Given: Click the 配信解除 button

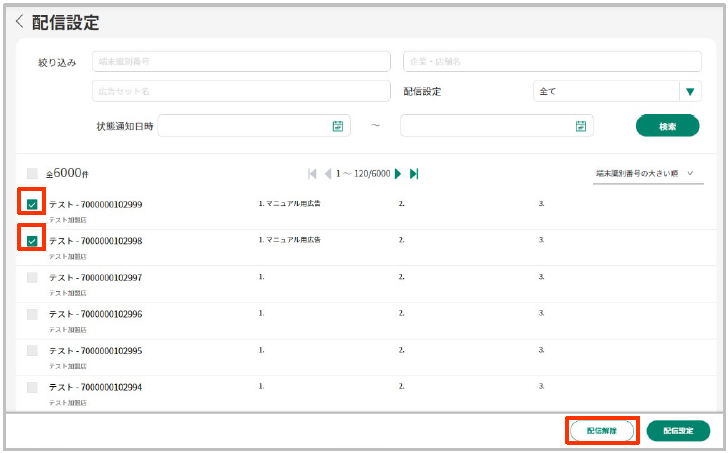Looking at the screenshot, I should click(602, 431).
